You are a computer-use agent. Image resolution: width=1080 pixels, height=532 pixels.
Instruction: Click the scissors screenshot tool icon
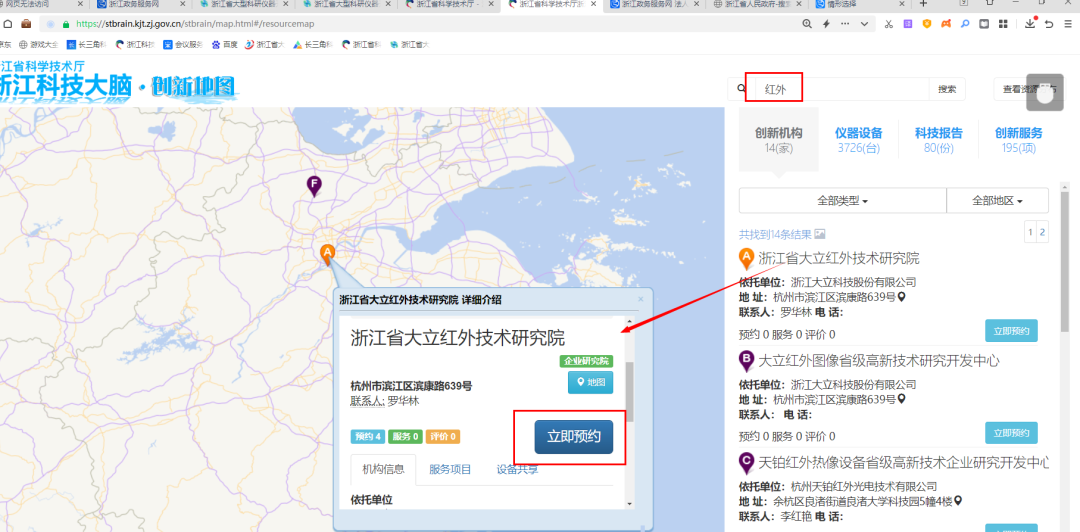click(889, 24)
